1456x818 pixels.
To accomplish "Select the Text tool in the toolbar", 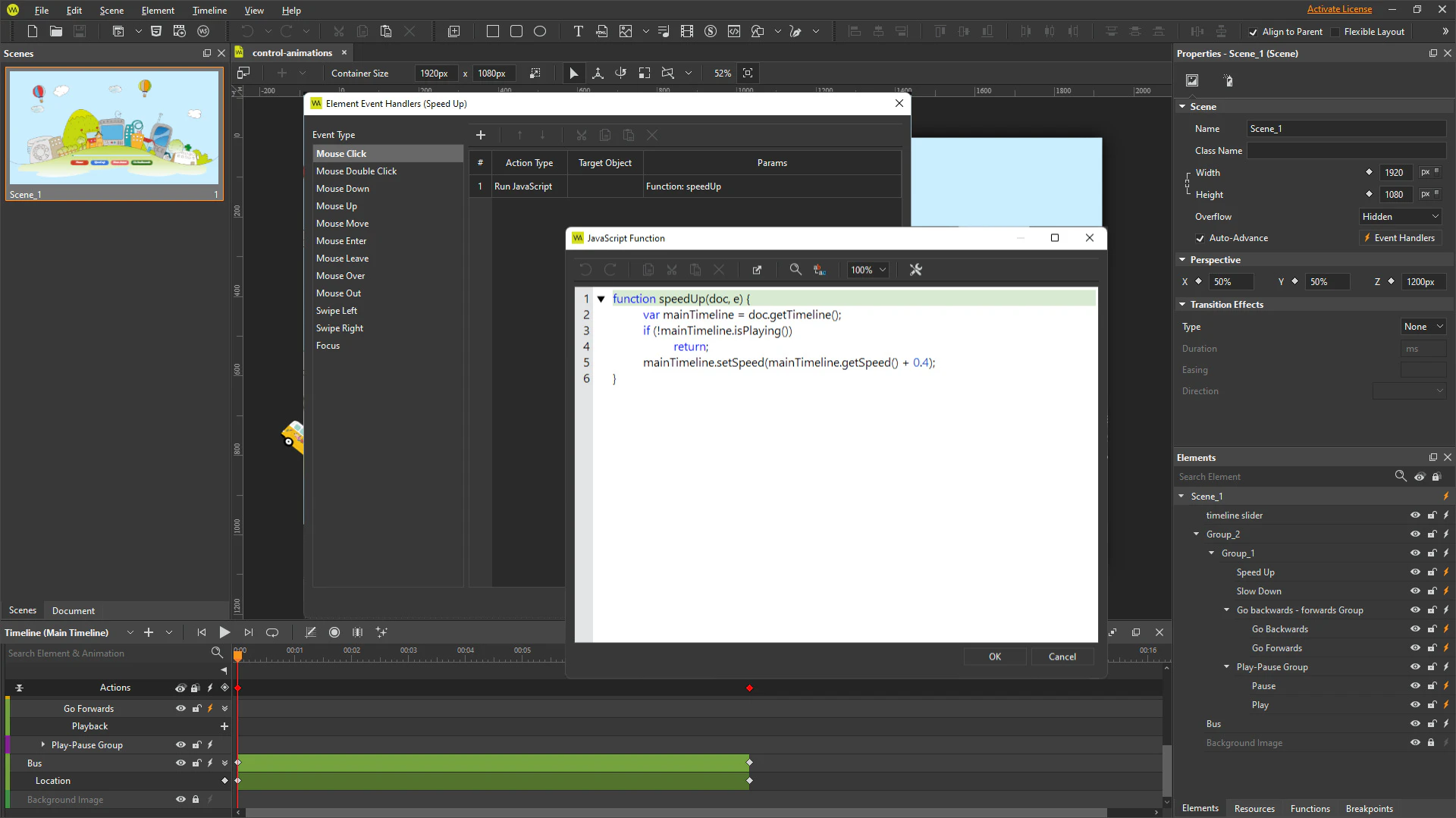I will (578, 31).
